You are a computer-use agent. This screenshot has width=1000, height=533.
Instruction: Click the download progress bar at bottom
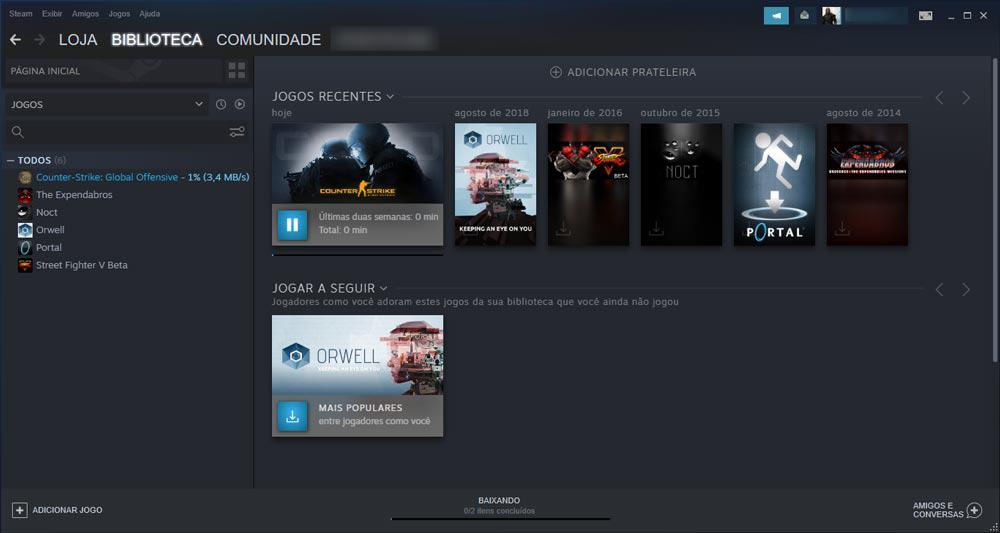pyautogui.click(x=501, y=519)
